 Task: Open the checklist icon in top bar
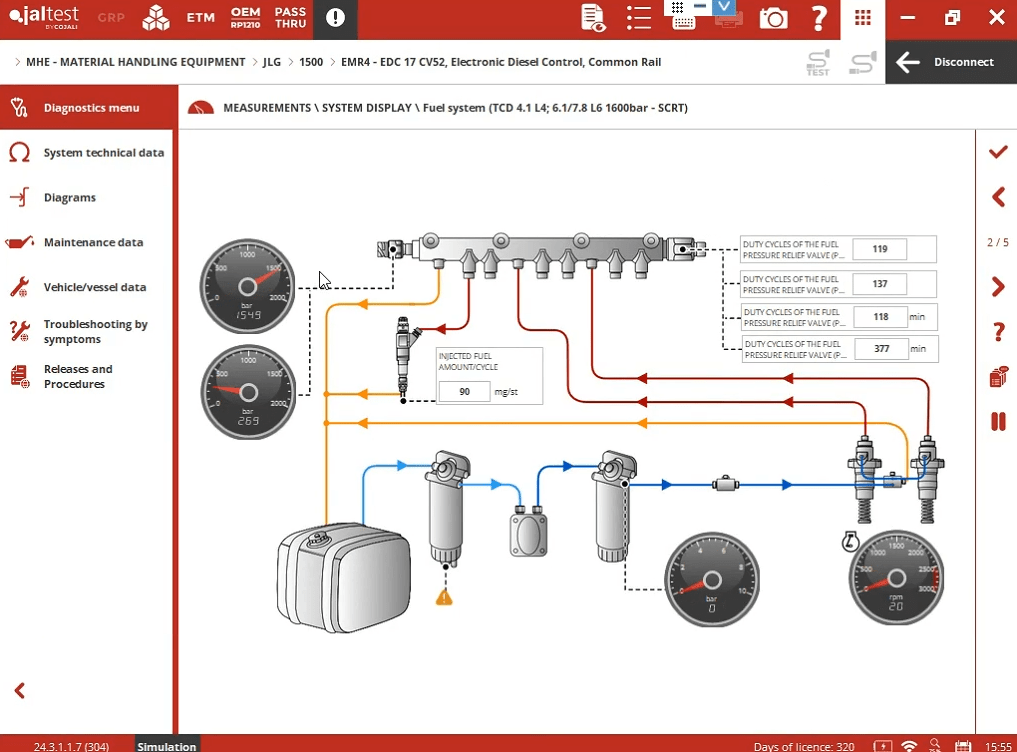pos(639,18)
